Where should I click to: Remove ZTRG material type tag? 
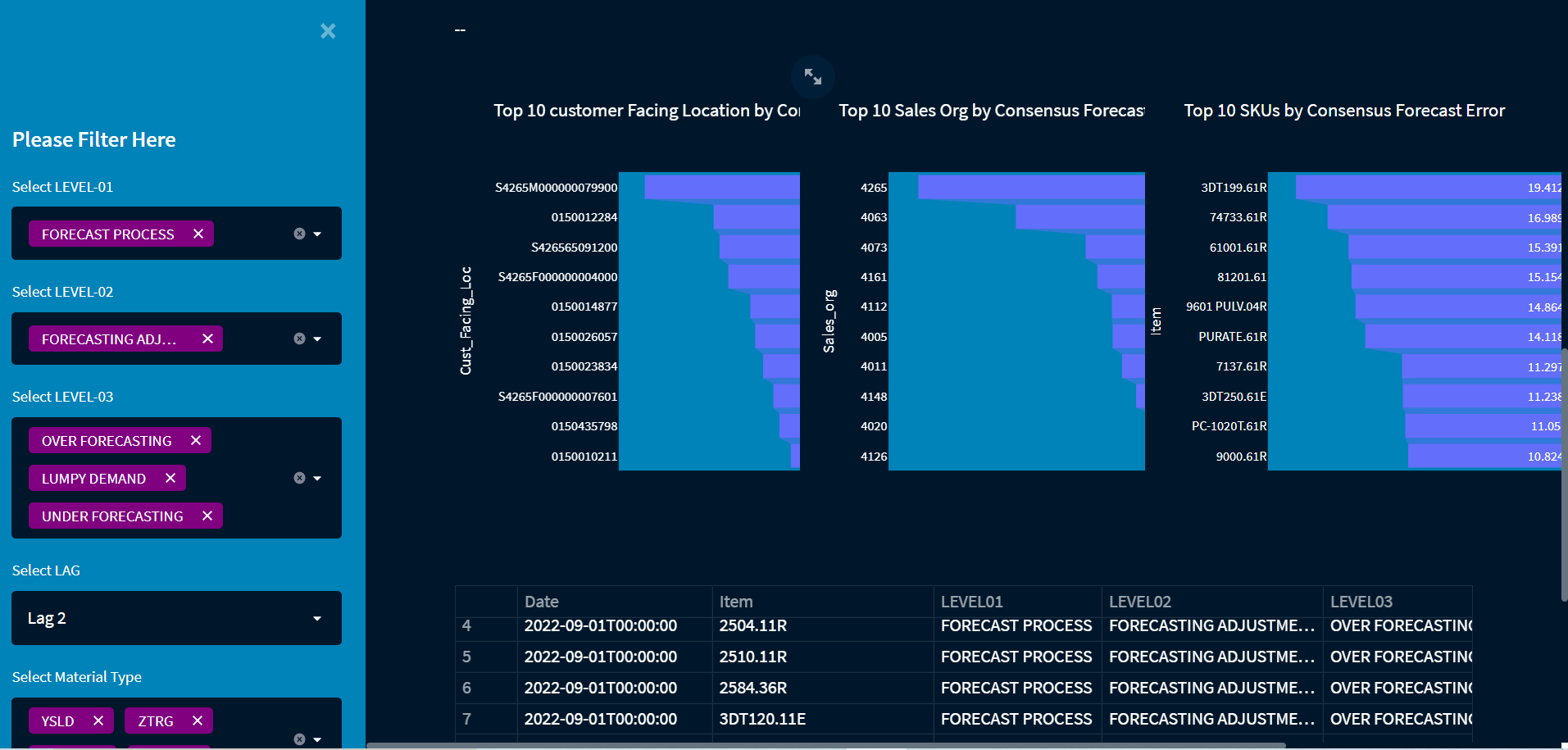click(x=198, y=720)
